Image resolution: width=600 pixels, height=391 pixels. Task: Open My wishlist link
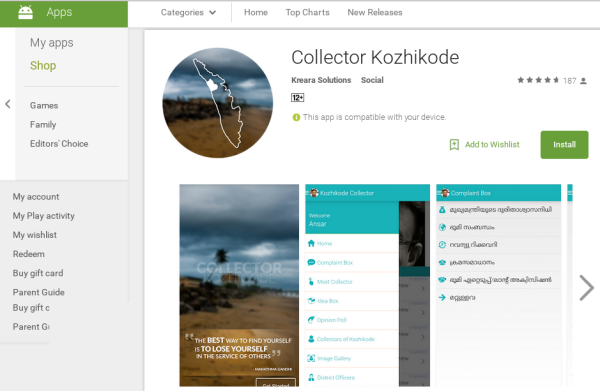coord(35,235)
